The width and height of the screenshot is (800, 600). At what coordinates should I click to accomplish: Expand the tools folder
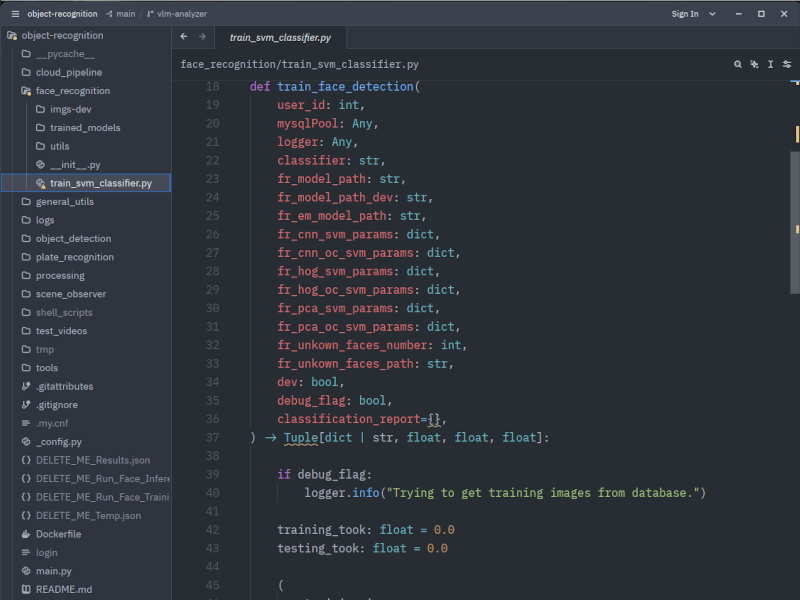point(86,368)
